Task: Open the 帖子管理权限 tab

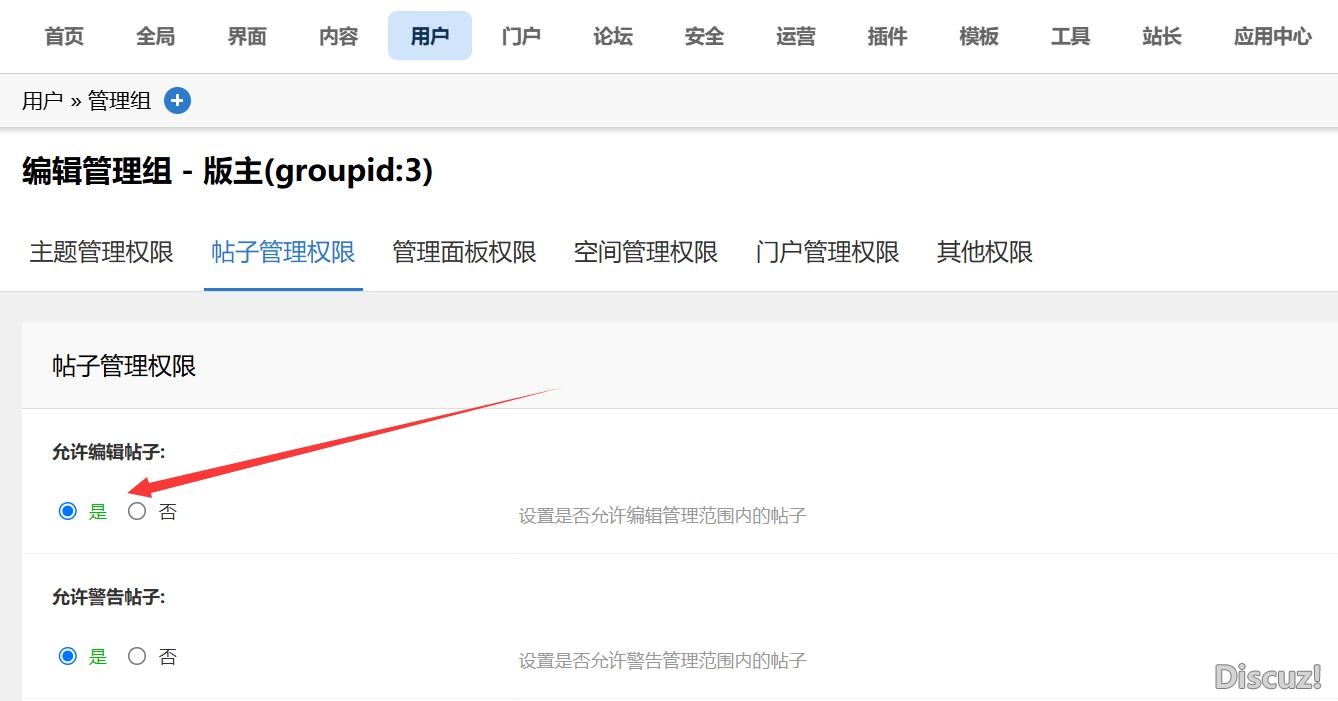Action: point(283,252)
